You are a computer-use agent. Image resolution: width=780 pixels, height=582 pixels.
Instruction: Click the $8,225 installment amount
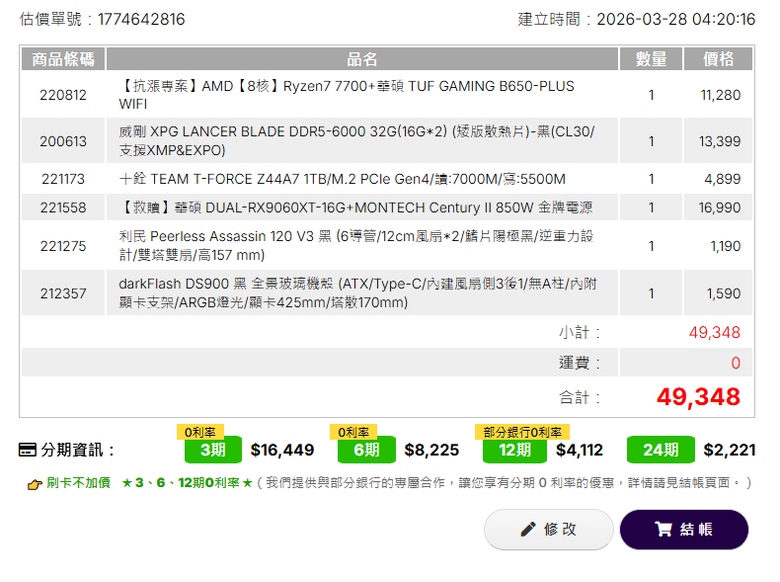[431, 450]
